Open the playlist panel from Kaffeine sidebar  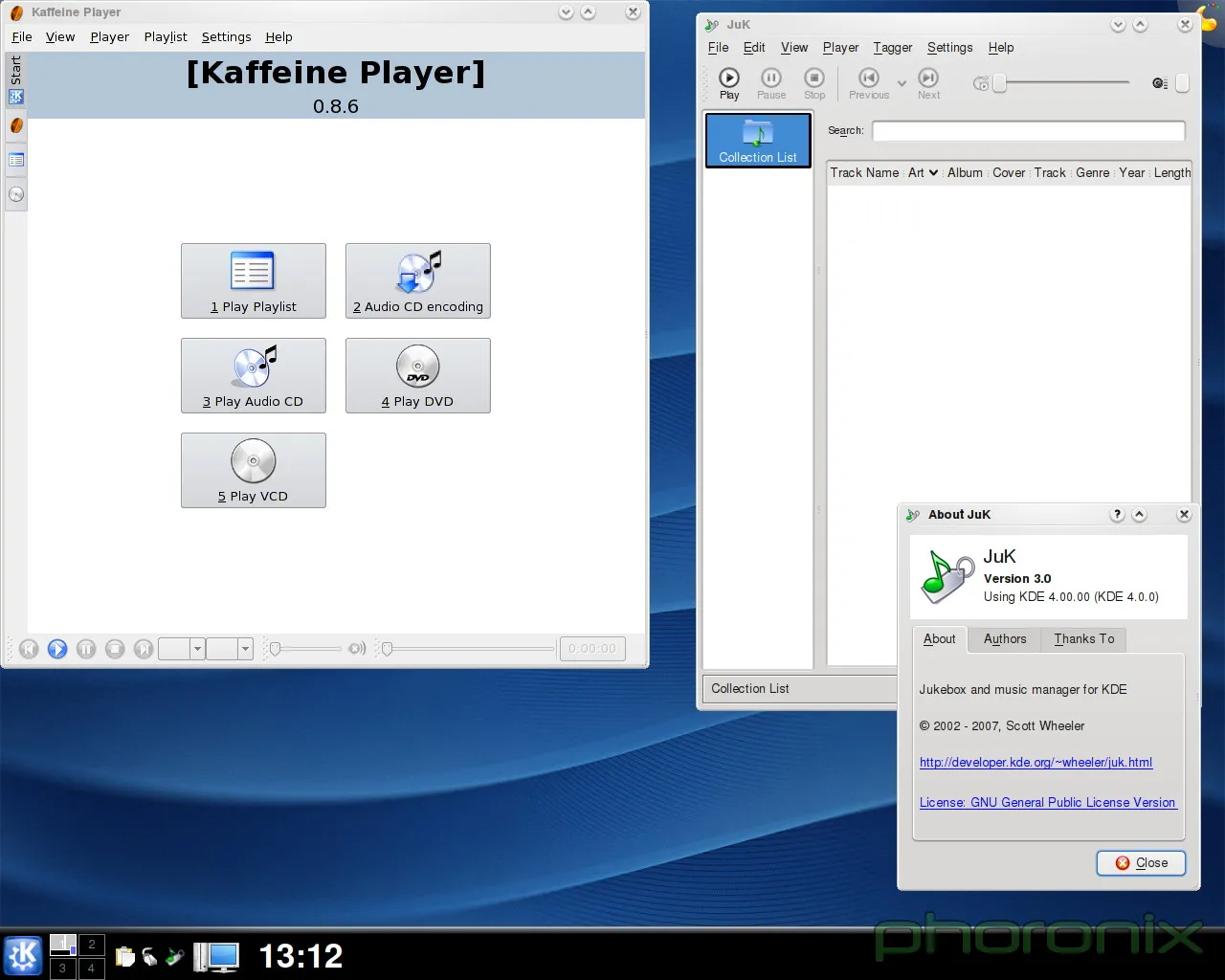(x=16, y=160)
